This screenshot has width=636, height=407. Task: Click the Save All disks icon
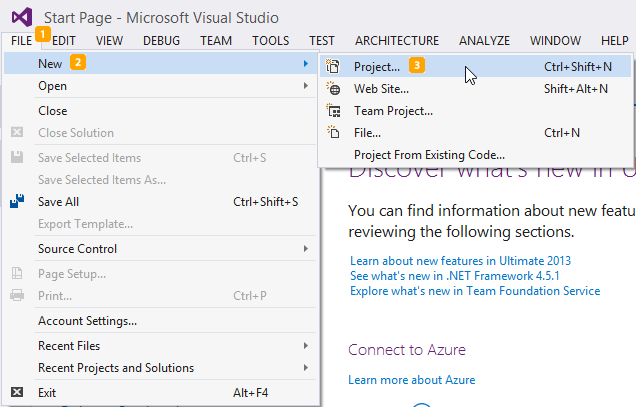pos(16,201)
